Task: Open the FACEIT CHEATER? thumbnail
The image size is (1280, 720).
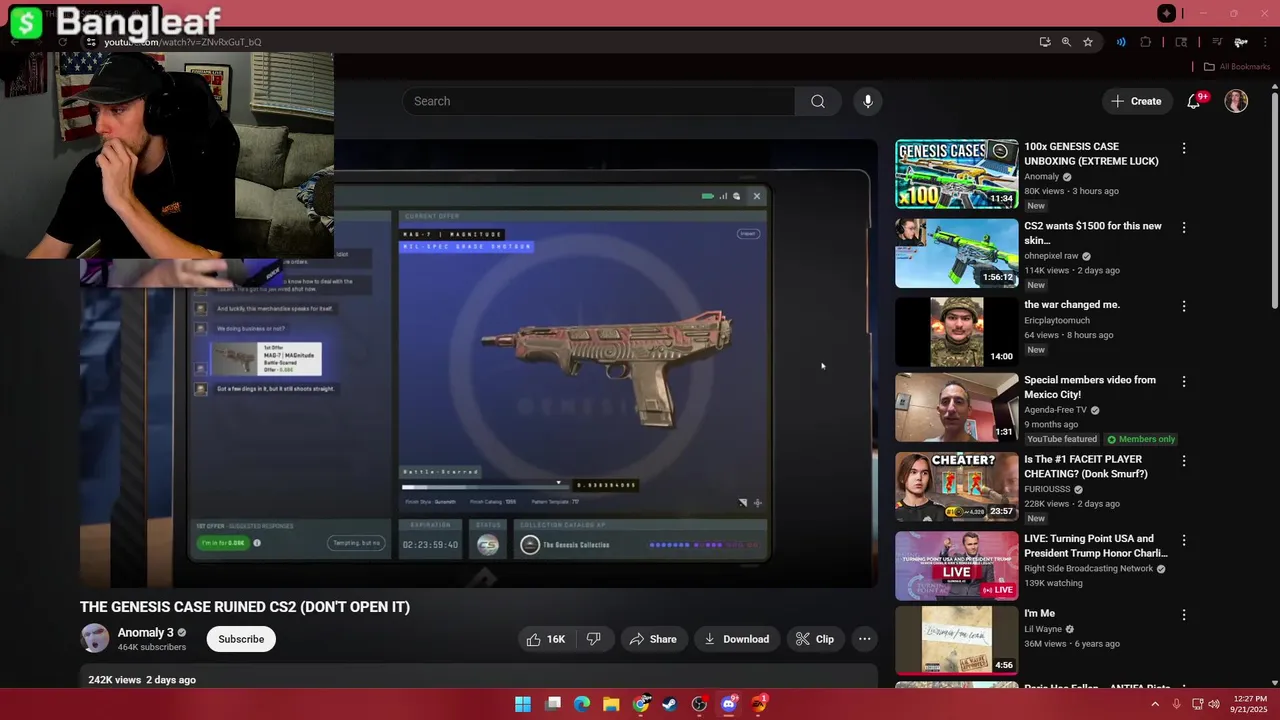Action: [956, 487]
